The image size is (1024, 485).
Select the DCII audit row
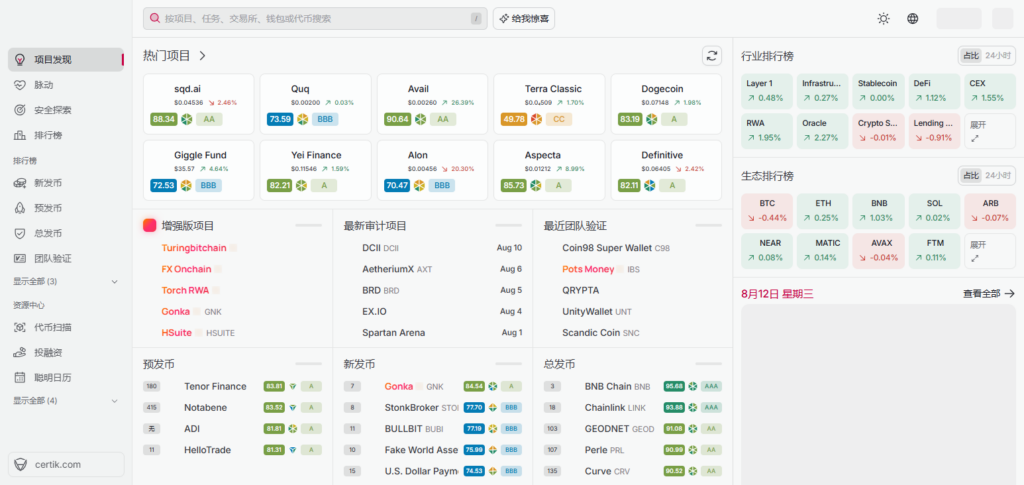click(x=433, y=248)
